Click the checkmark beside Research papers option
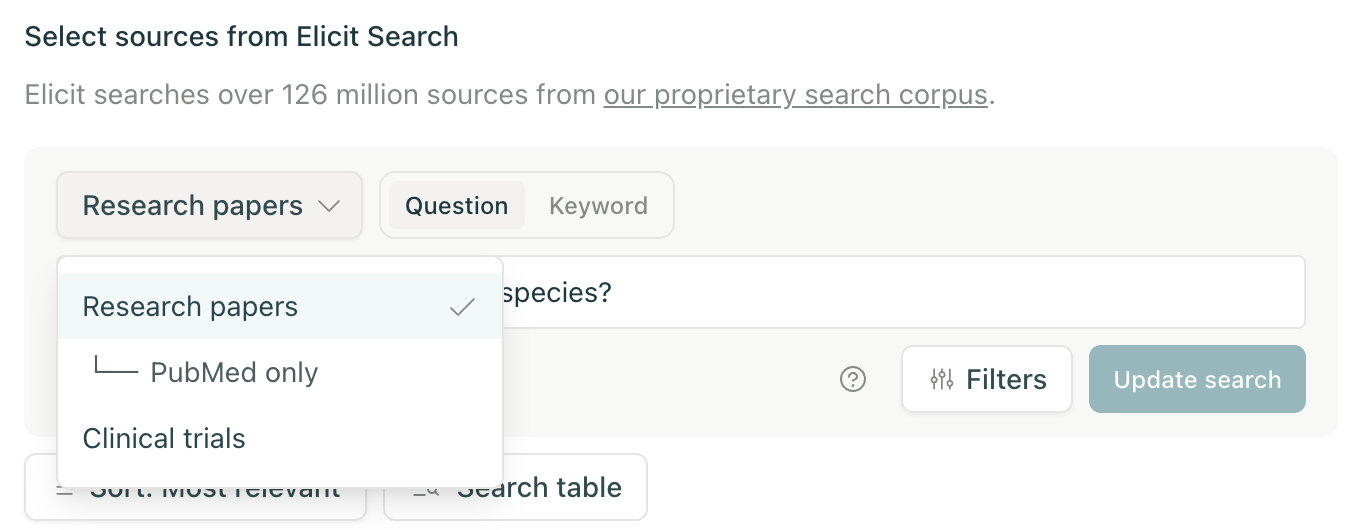This screenshot has width=1352, height=530. pos(462,307)
